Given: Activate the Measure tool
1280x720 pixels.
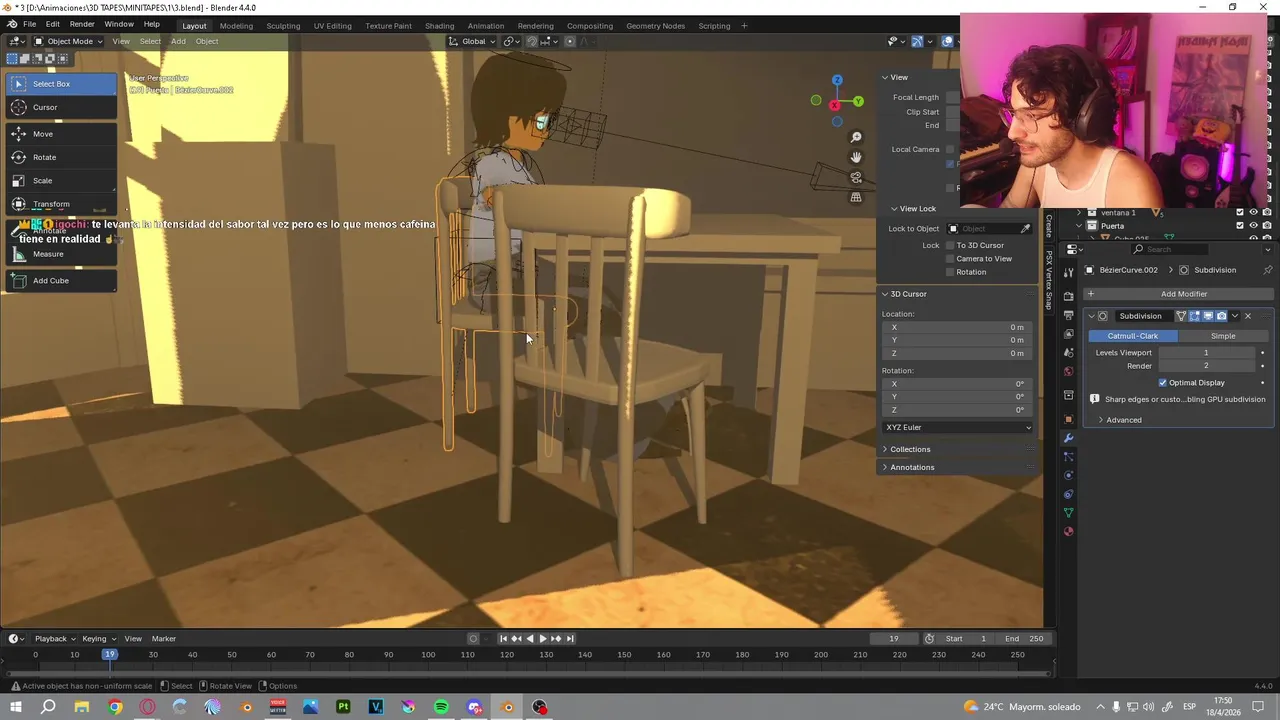Looking at the screenshot, I should [x=61, y=254].
